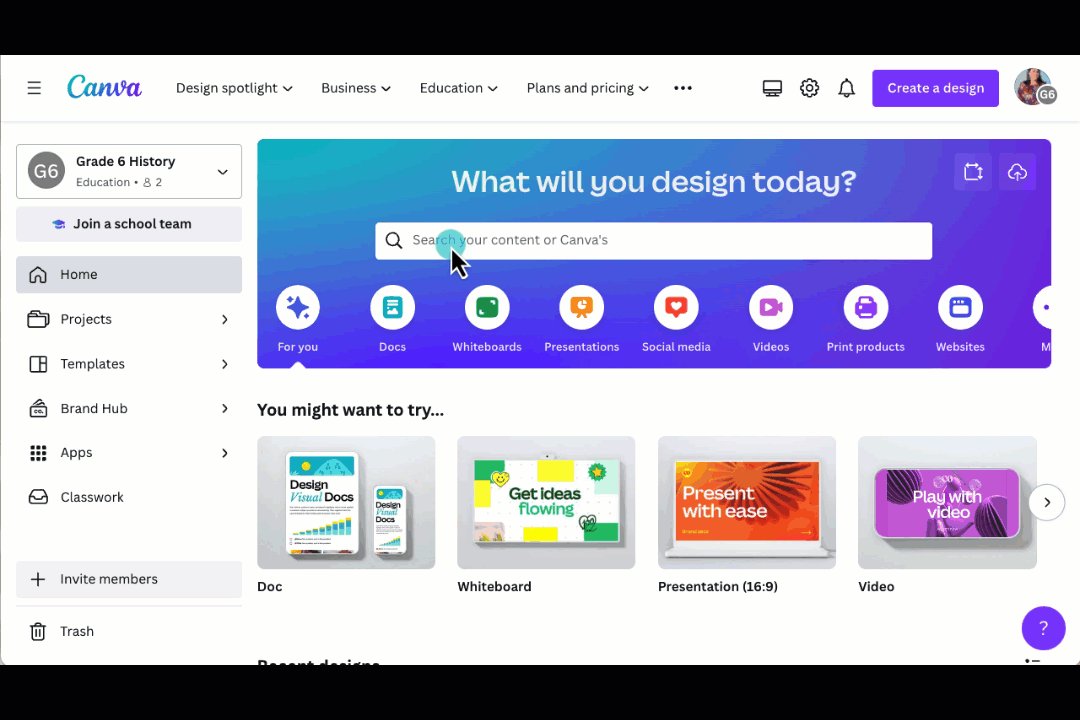
Task: Open the Video design thumbnail
Action: coord(947,502)
